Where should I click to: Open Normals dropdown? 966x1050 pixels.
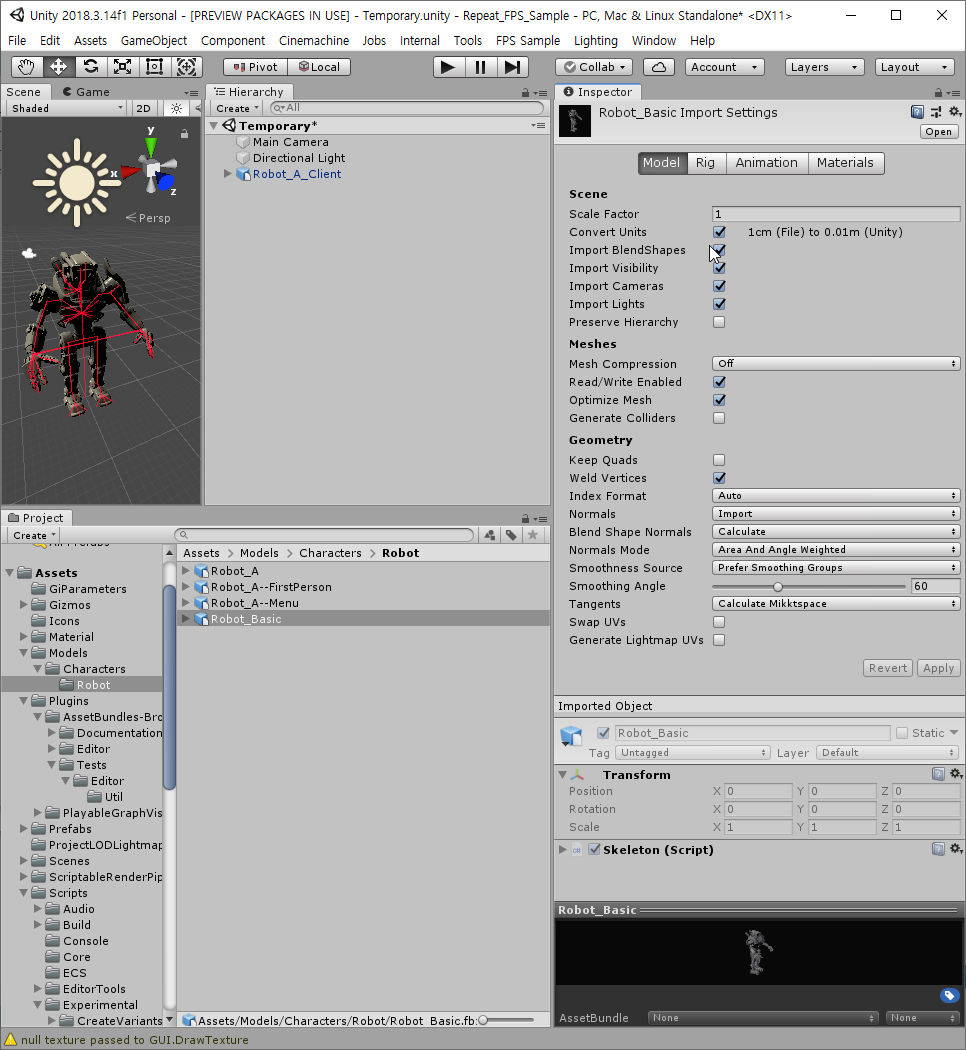point(836,514)
